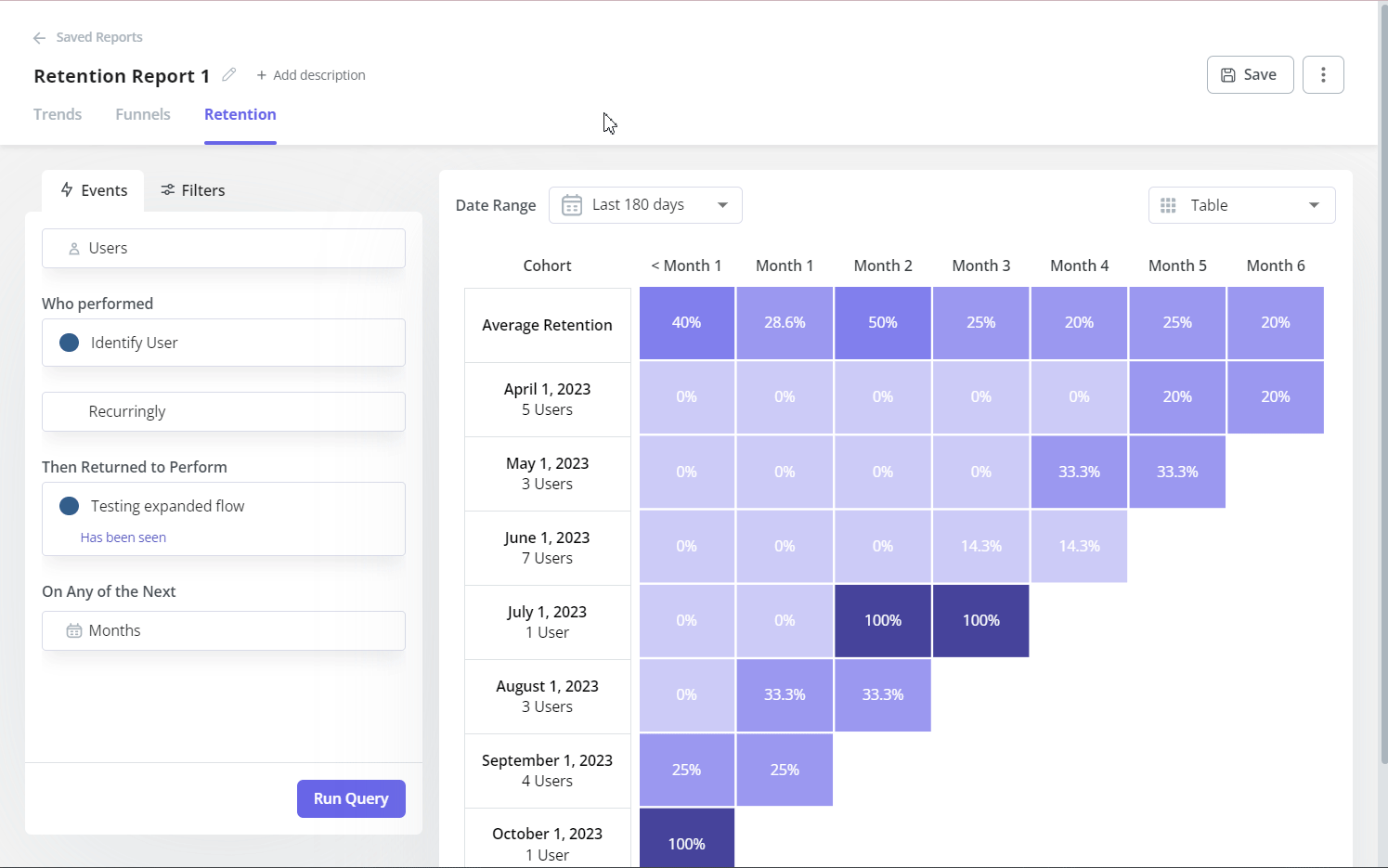Image resolution: width=1388 pixels, height=868 pixels.
Task: Click the Add description field
Action: point(311,74)
